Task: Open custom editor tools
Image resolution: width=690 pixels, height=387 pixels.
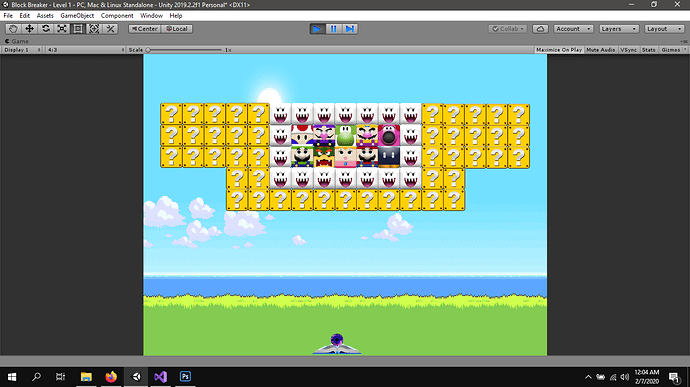Action: tap(110, 29)
